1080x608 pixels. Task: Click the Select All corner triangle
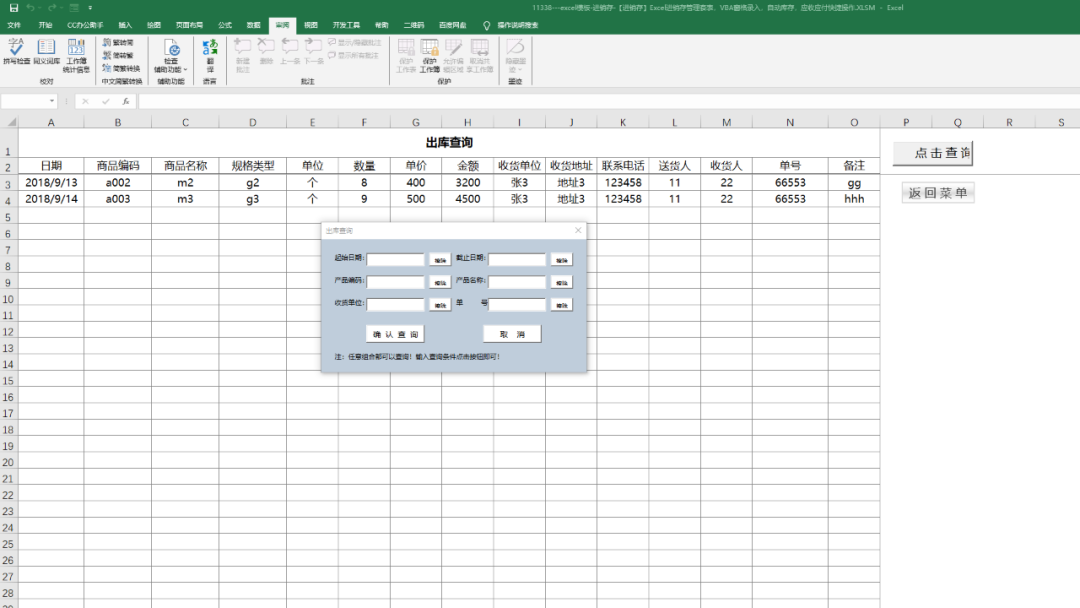pyautogui.click(x=10, y=122)
